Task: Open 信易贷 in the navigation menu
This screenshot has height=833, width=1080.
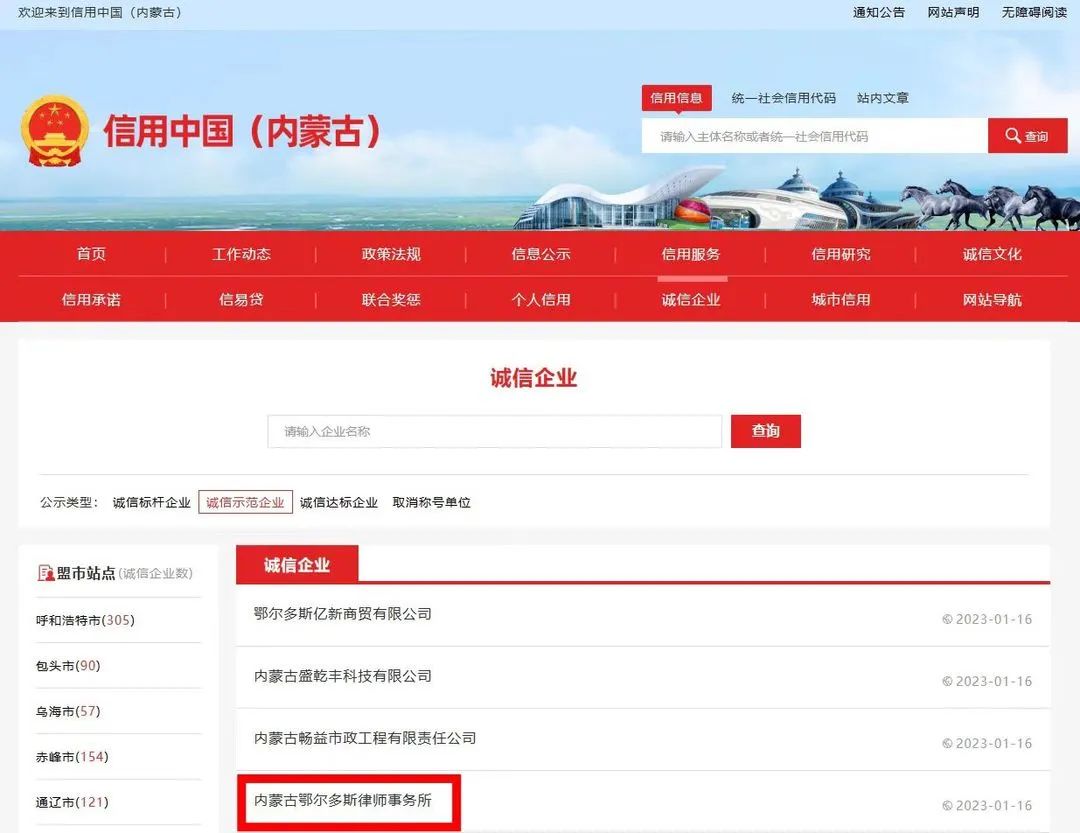Action: click(x=241, y=300)
